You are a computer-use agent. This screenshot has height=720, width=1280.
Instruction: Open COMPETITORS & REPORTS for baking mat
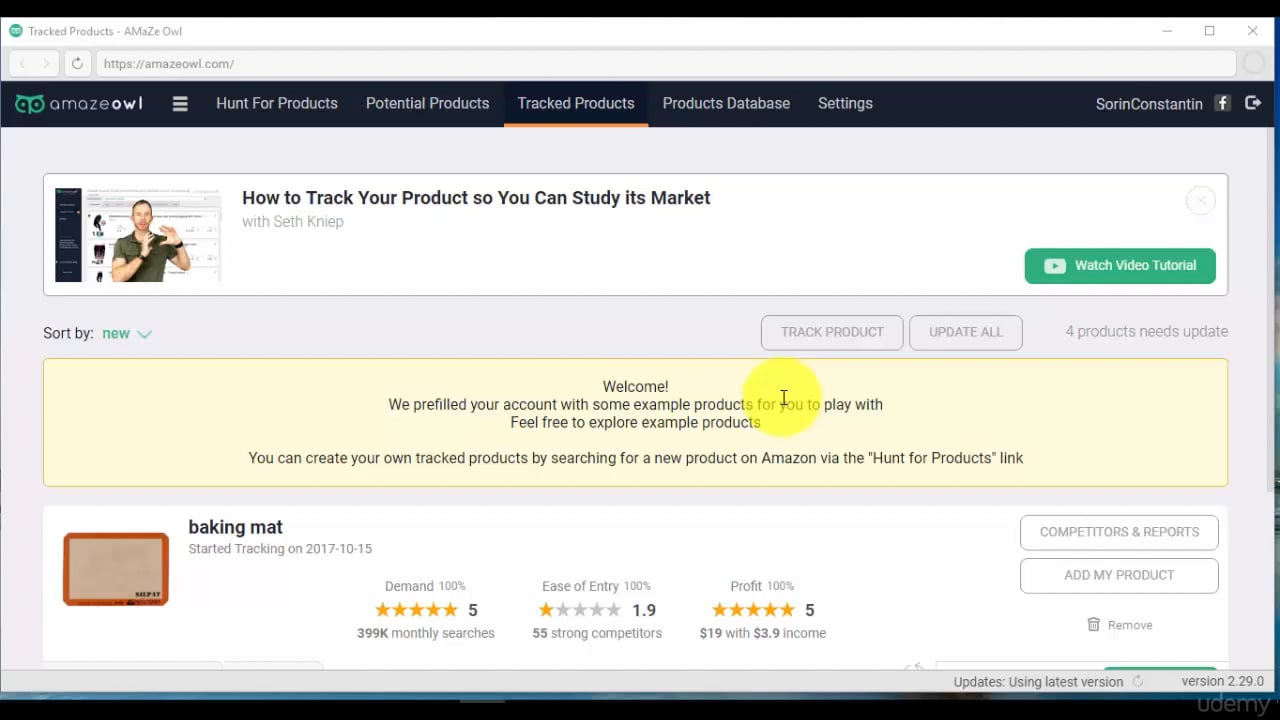point(1119,532)
